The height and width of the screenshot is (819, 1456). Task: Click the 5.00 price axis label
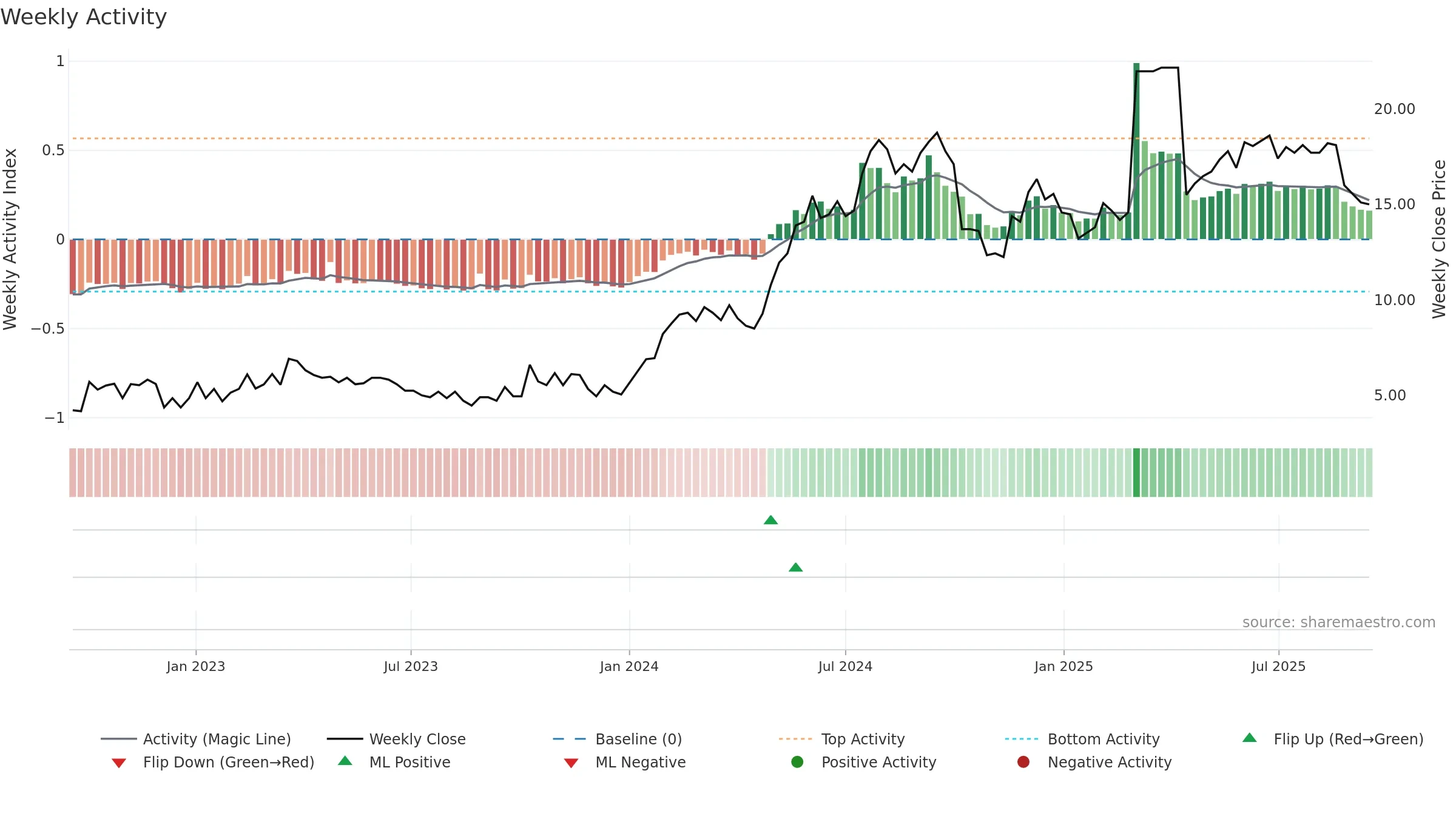(x=1390, y=396)
